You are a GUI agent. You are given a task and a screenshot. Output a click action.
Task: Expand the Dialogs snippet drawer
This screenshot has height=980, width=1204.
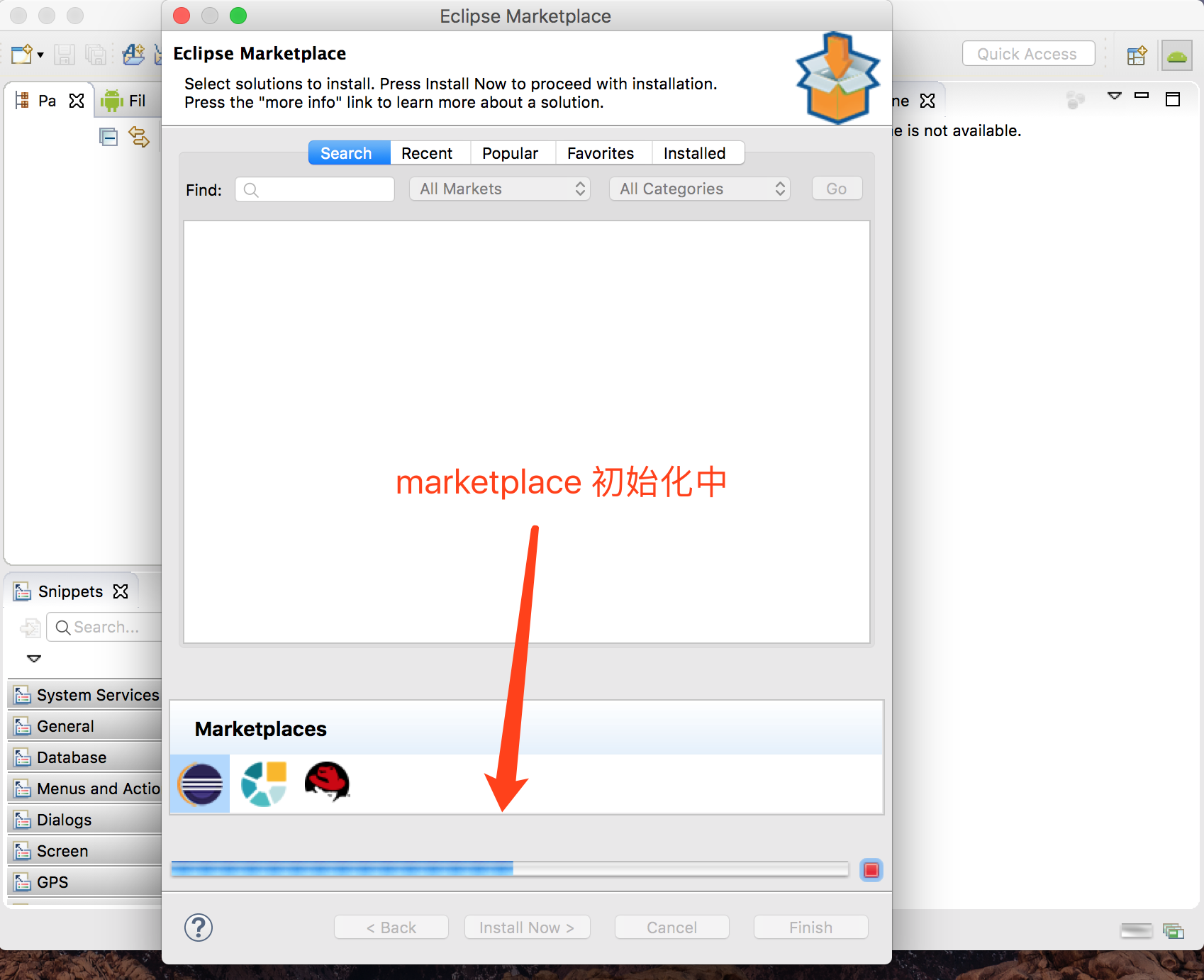point(85,820)
